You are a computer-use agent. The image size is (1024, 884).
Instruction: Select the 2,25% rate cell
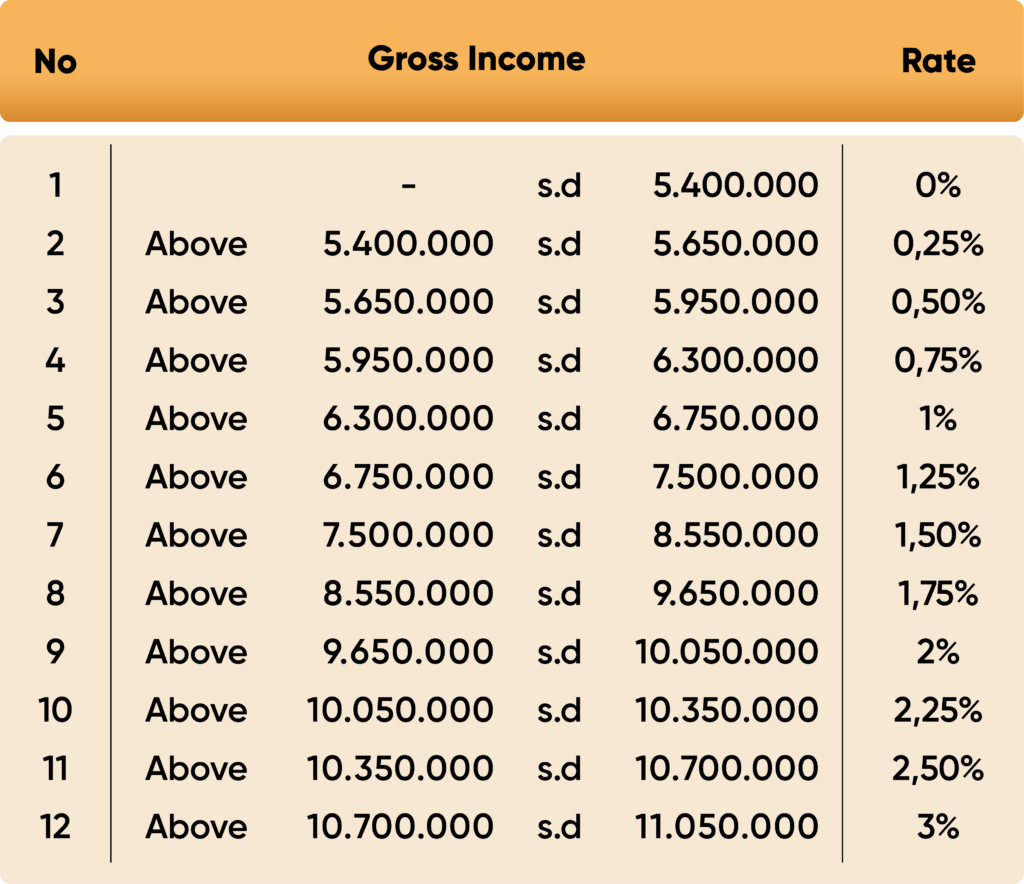coord(938,710)
